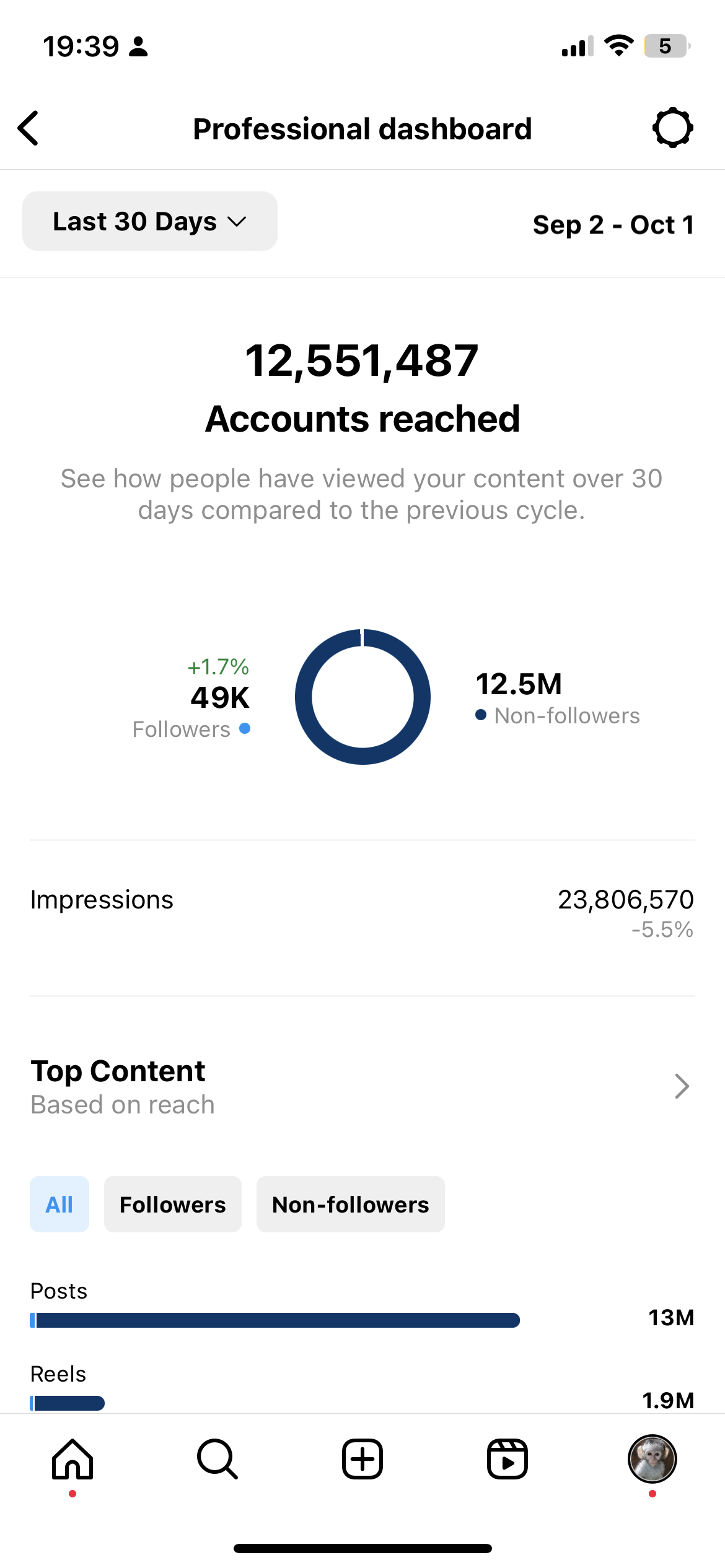
Task: Open profile via the avatar thumbnail
Action: 652,1459
